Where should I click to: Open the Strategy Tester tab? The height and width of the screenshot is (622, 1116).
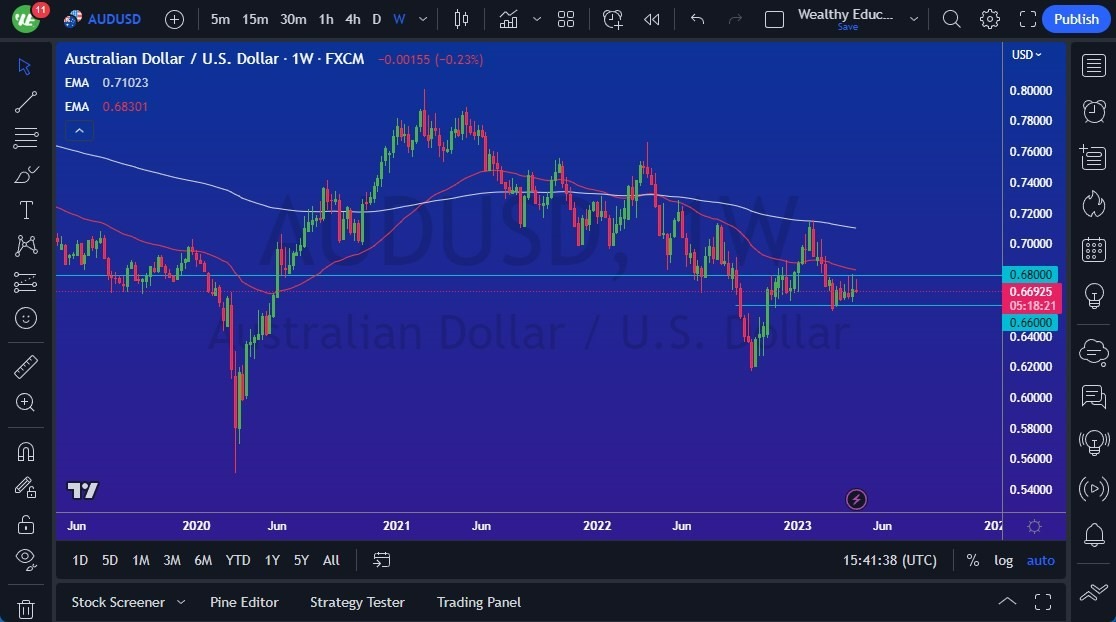point(357,602)
